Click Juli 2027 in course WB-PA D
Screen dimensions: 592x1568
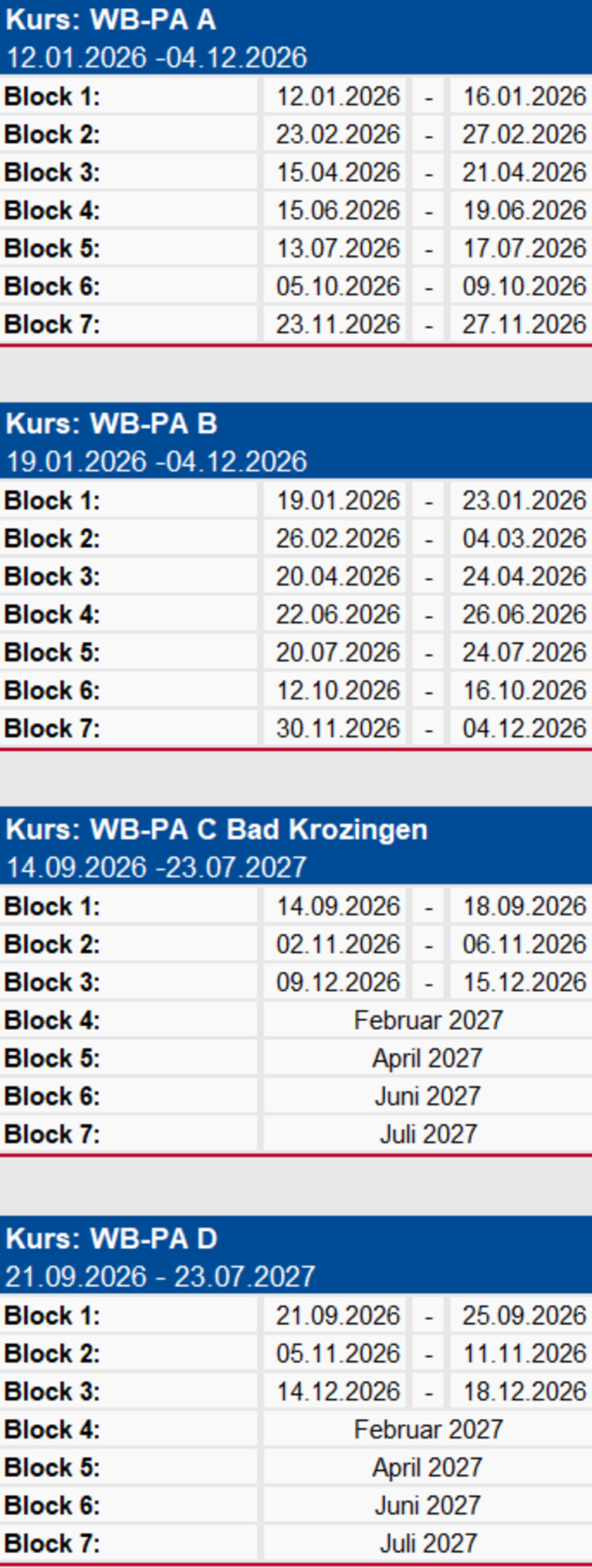[429, 1543]
